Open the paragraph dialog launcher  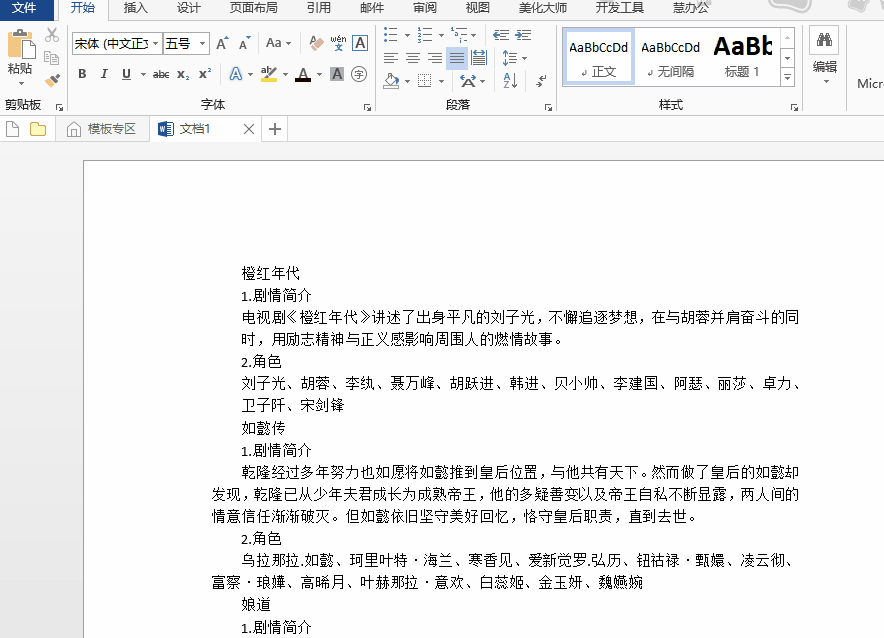click(x=548, y=107)
